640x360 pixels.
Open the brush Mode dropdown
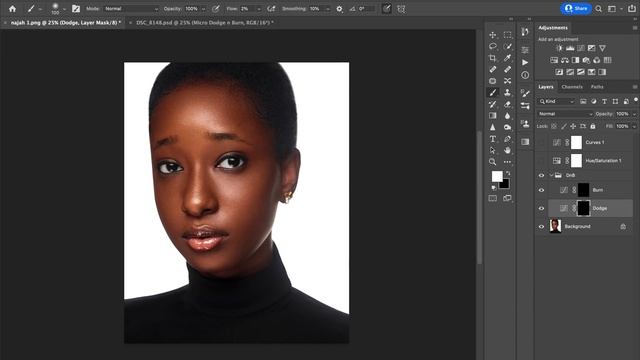131,9
